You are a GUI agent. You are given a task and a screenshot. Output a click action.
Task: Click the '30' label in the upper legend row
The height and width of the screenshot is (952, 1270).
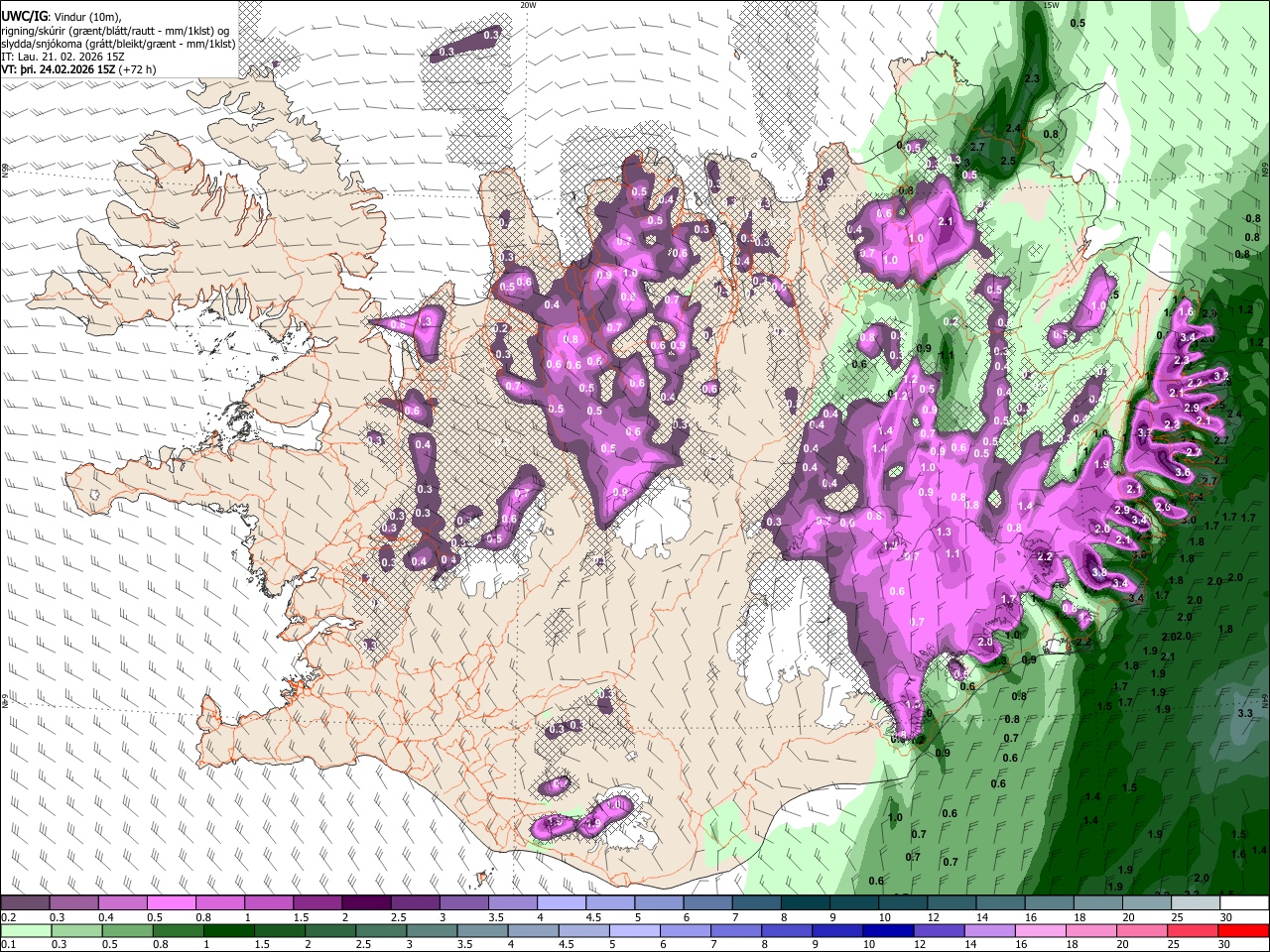coord(1224,917)
